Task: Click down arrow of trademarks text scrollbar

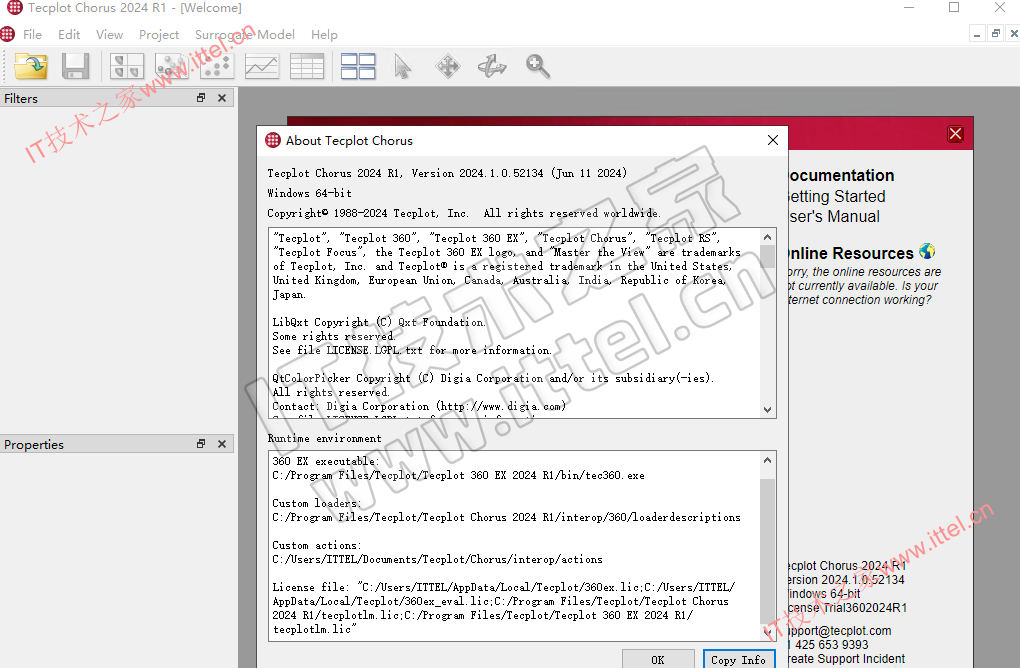Action: pyautogui.click(x=768, y=409)
